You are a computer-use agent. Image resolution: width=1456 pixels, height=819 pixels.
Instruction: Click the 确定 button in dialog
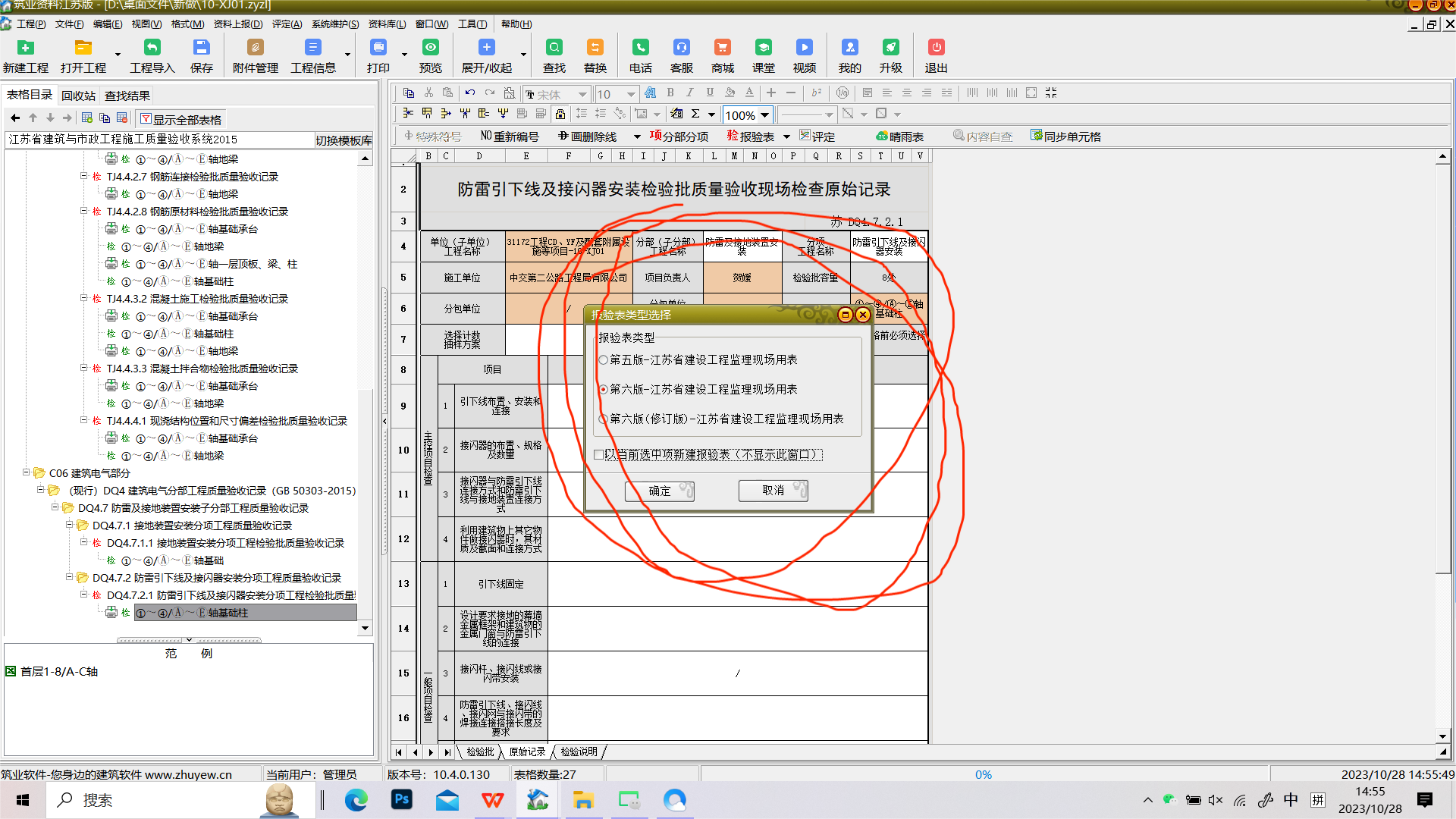pos(659,491)
